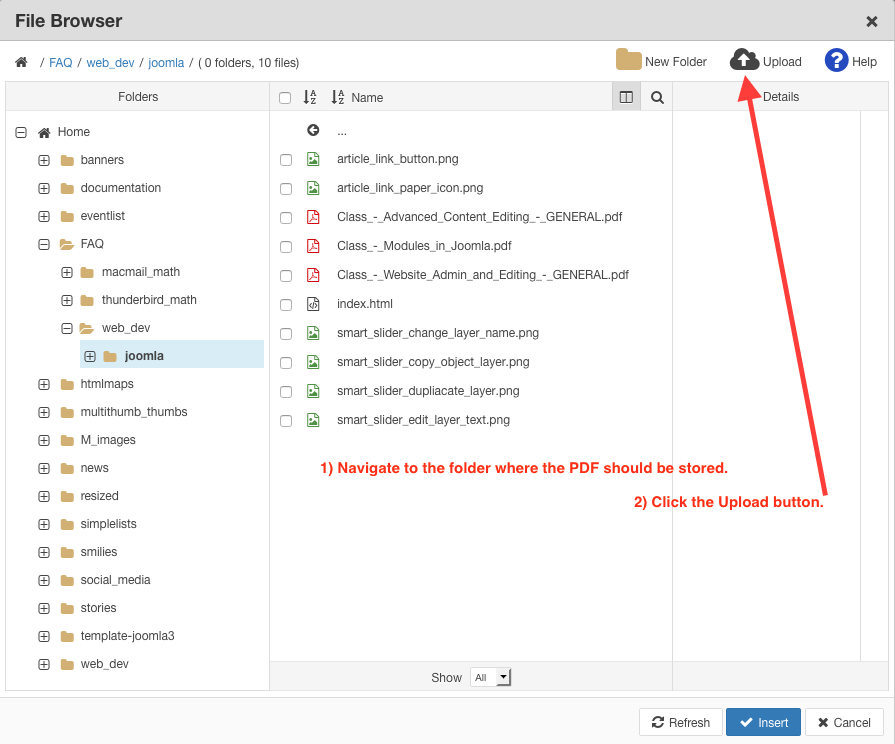The height and width of the screenshot is (744, 895).
Task: Check the box for article_link_button.png
Action: tap(286, 160)
